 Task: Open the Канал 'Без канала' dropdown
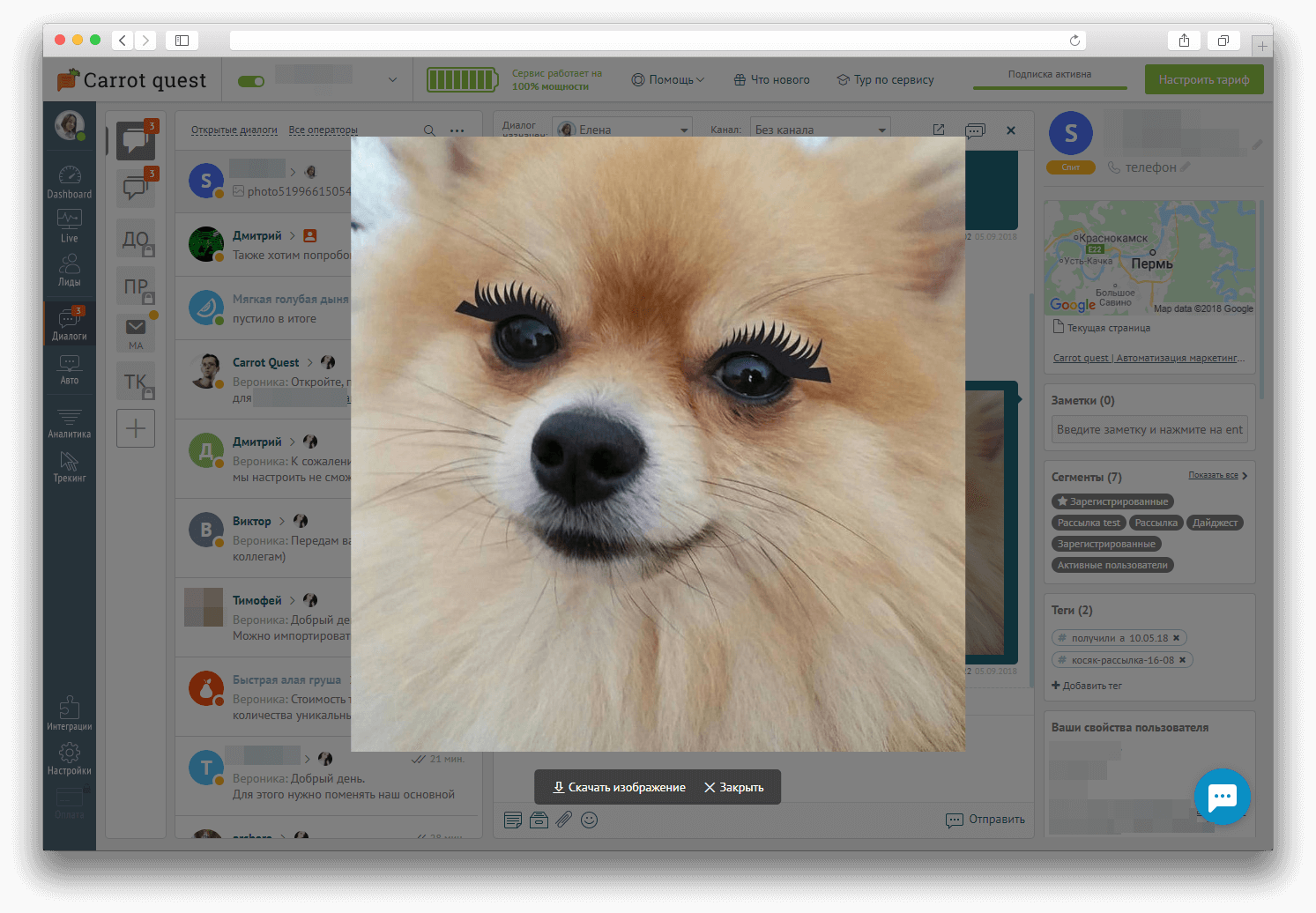click(x=820, y=130)
